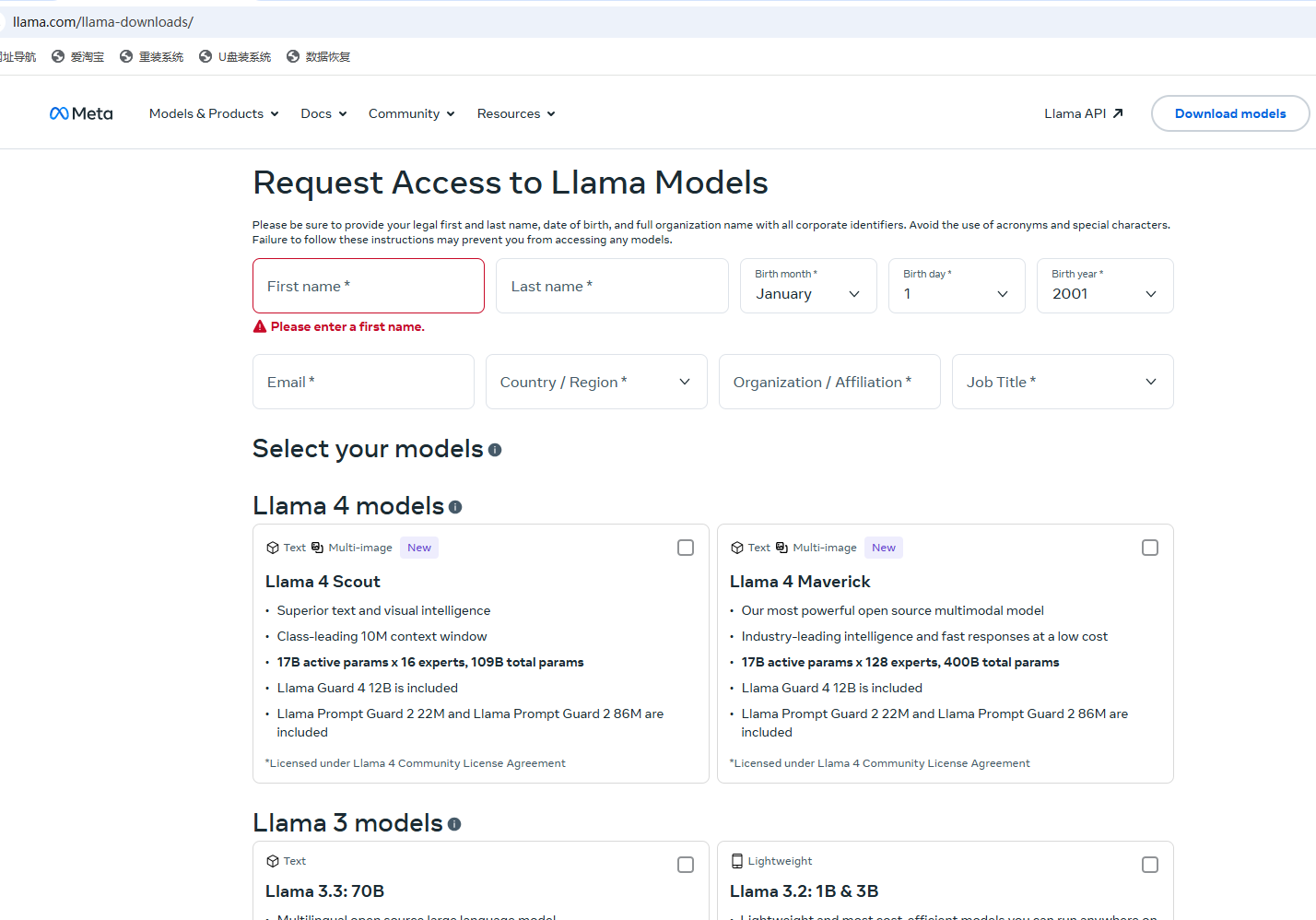Click the external-link arrow beside Llama API
Image resolution: width=1316 pixels, height=920 pixels.
click(1117, 112)
